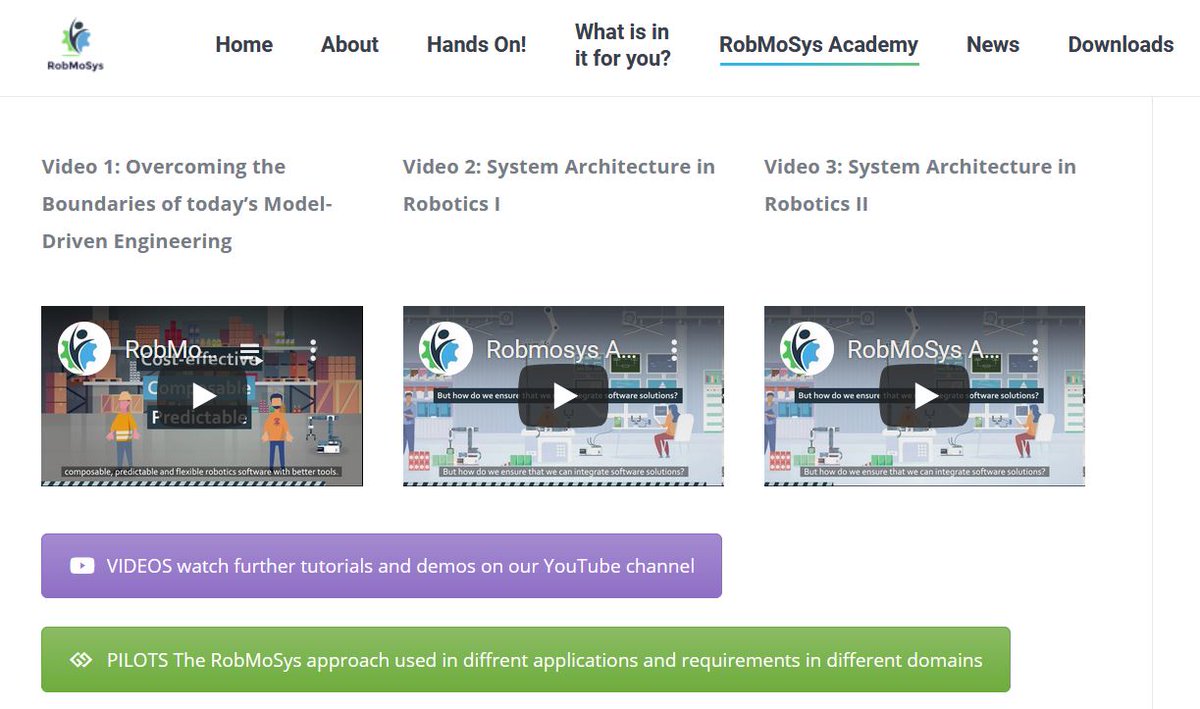Select the RobMoSys Academy menu item

pyautogui.click(x=818, y=45)
